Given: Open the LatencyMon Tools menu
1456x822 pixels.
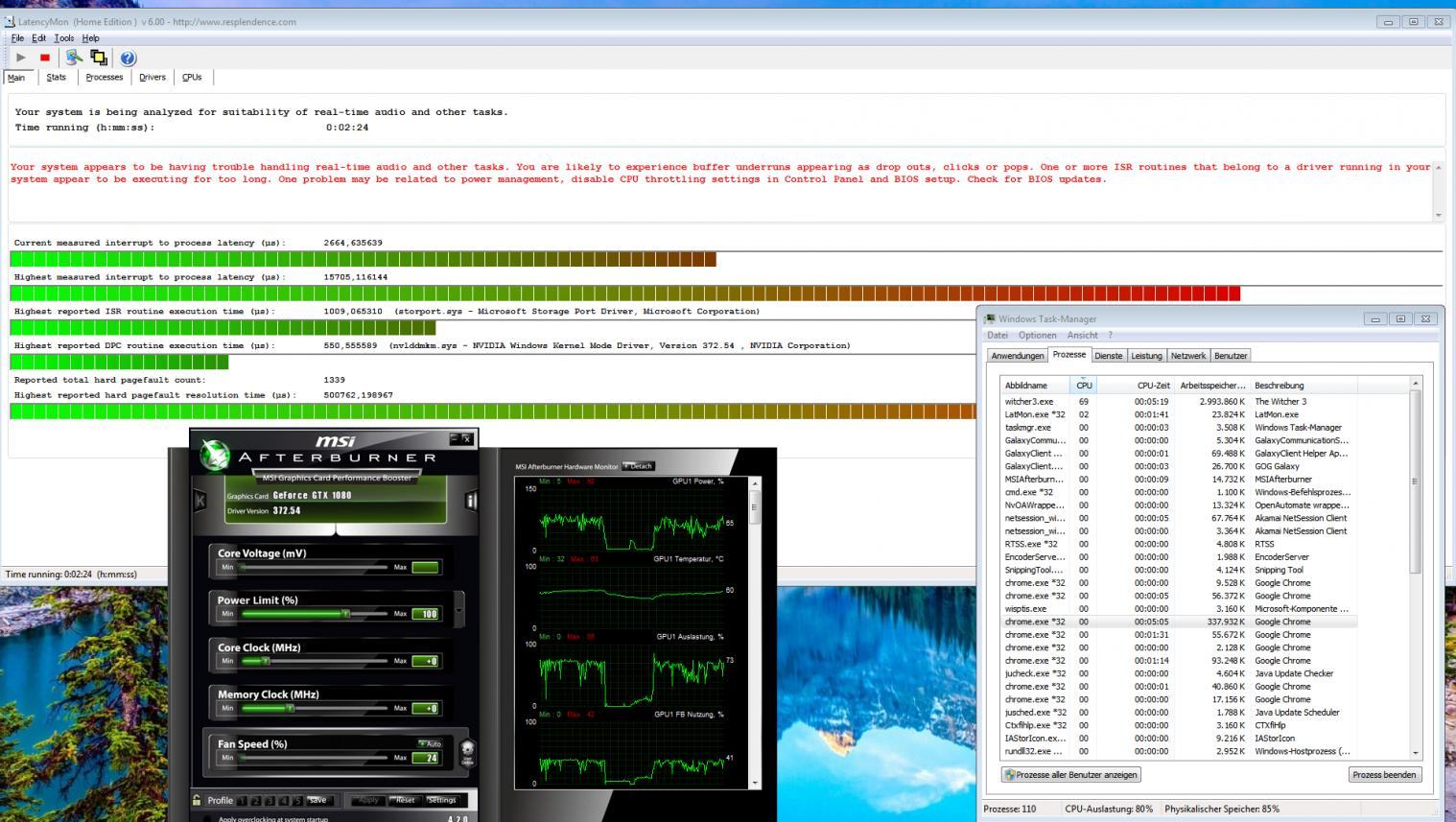Looking at the screenshot, I should (64, 38).
